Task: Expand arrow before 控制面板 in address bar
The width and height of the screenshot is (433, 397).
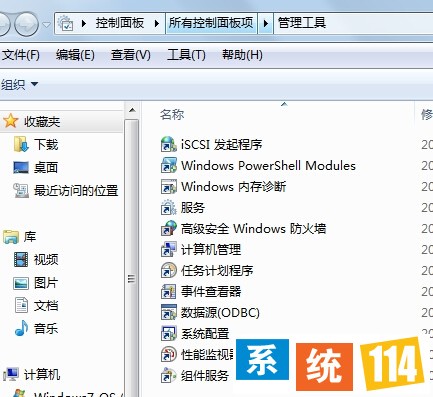Action: coord(84,23)
